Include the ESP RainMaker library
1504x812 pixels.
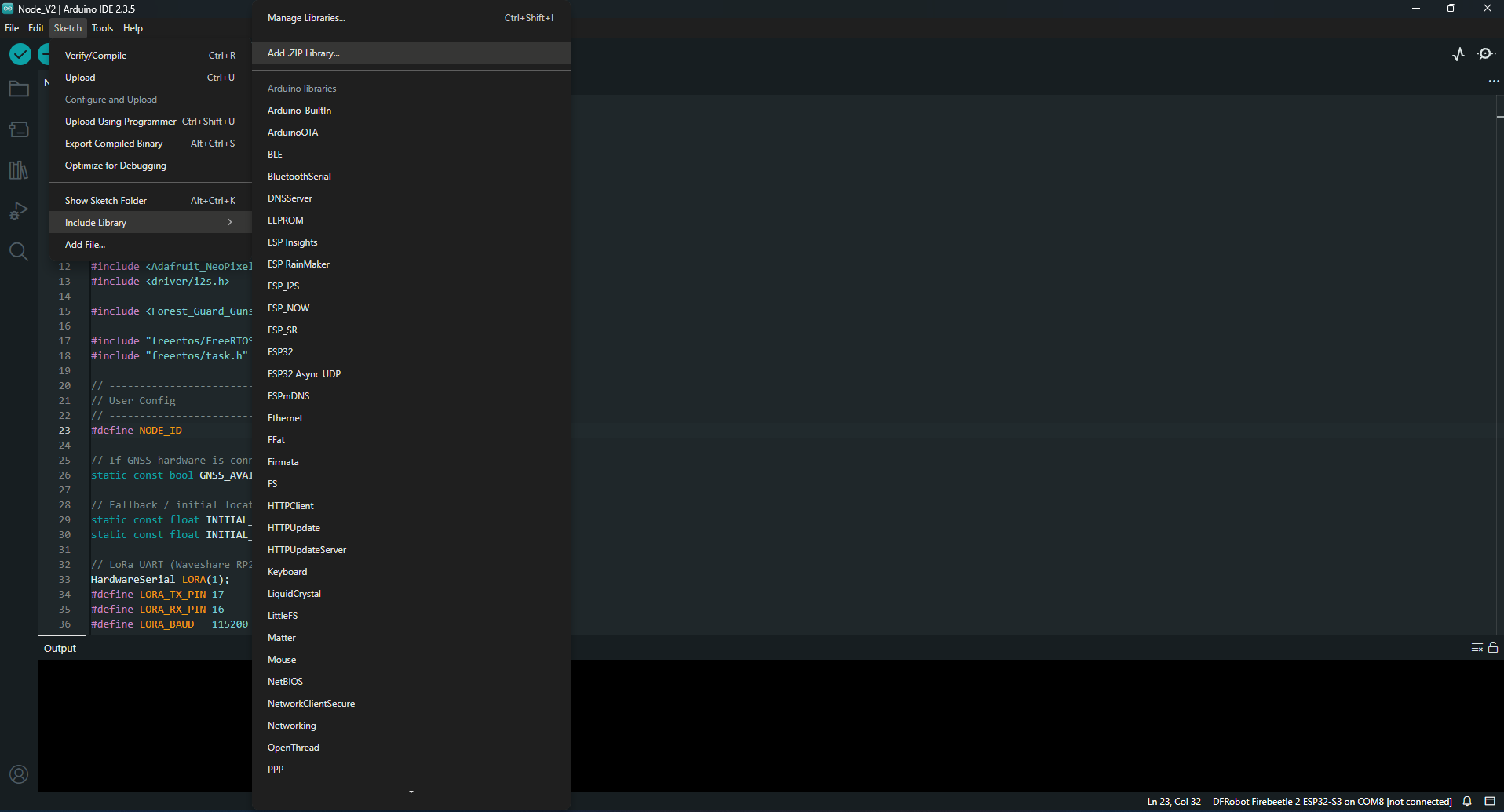(x=411, y=264)
